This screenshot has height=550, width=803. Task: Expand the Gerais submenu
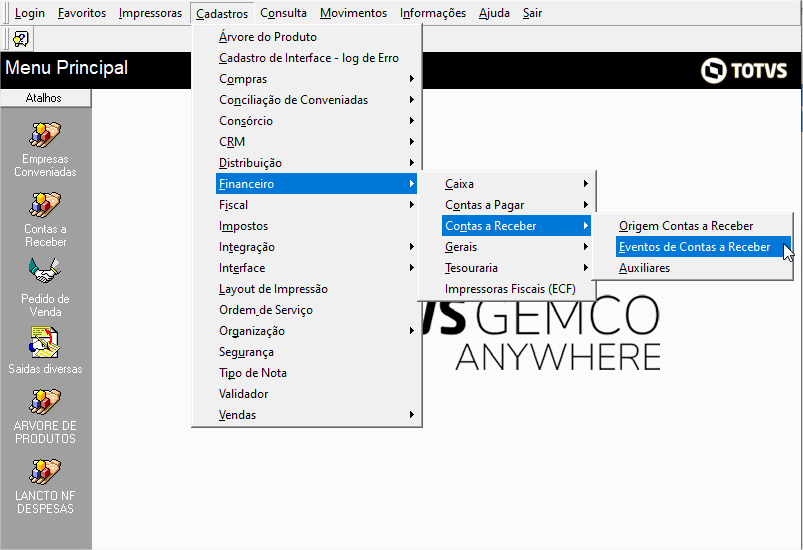click(517, 247)
